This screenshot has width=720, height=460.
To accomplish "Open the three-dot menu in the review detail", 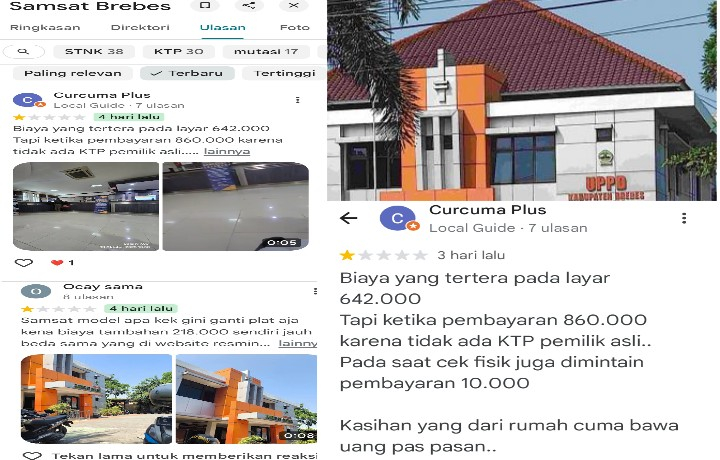I will [x=684, y=218].
